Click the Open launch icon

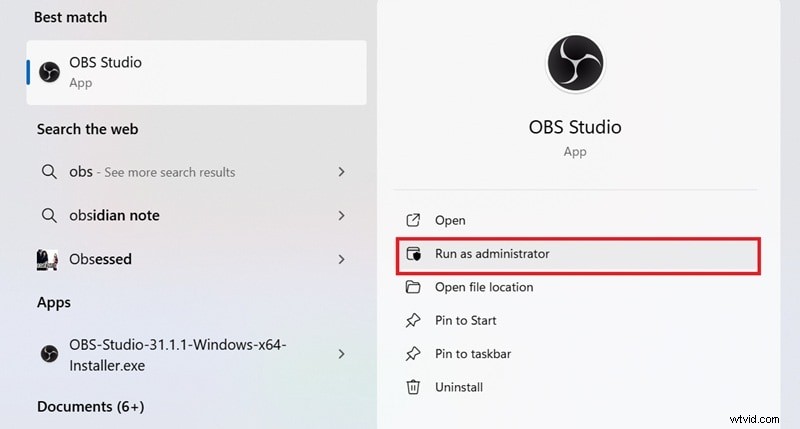[x=413, y=221]
